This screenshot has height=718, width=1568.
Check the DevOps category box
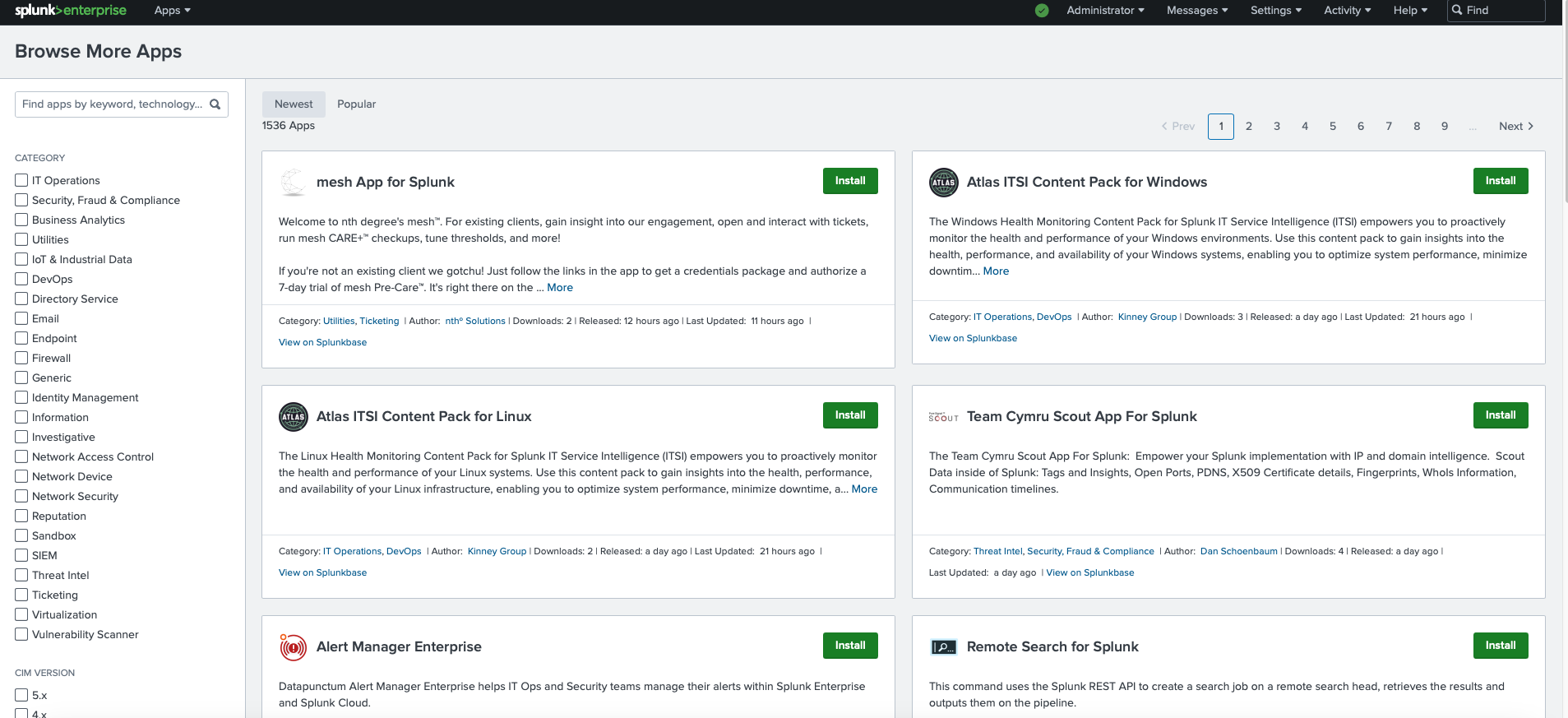tap(21, 279)
